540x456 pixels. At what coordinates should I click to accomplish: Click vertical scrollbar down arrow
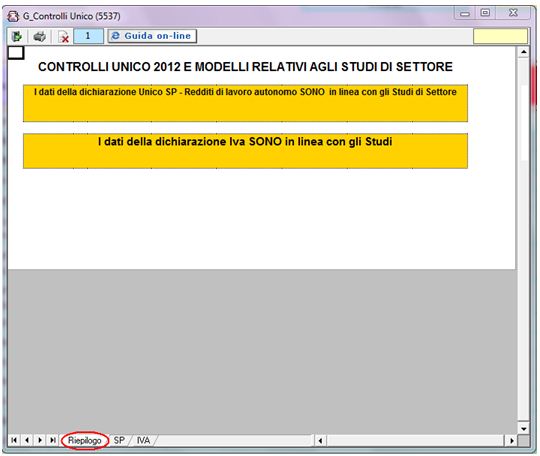tap(523, 429)
